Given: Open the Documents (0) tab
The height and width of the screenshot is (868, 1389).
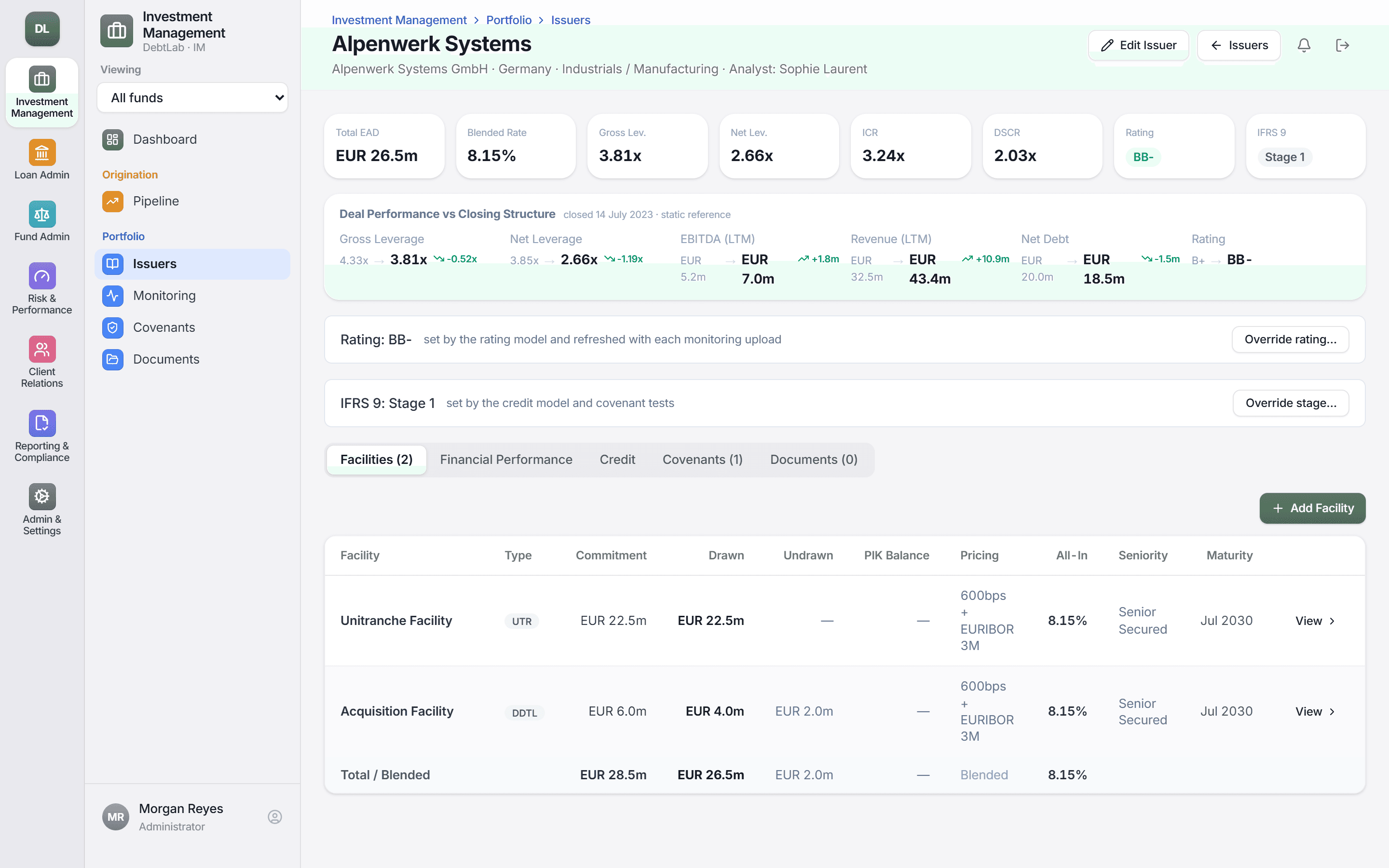Looking at the screenshot, I should pos(814,459).
